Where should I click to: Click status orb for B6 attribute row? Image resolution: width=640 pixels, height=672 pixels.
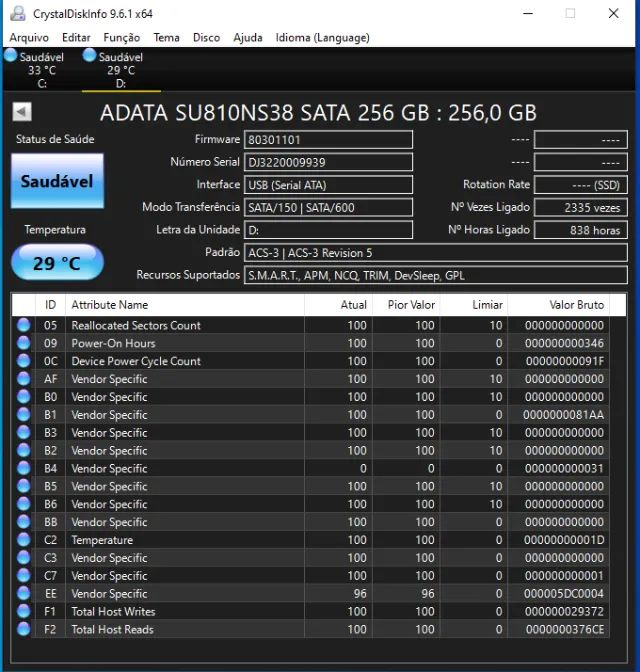tap(24, 504)
